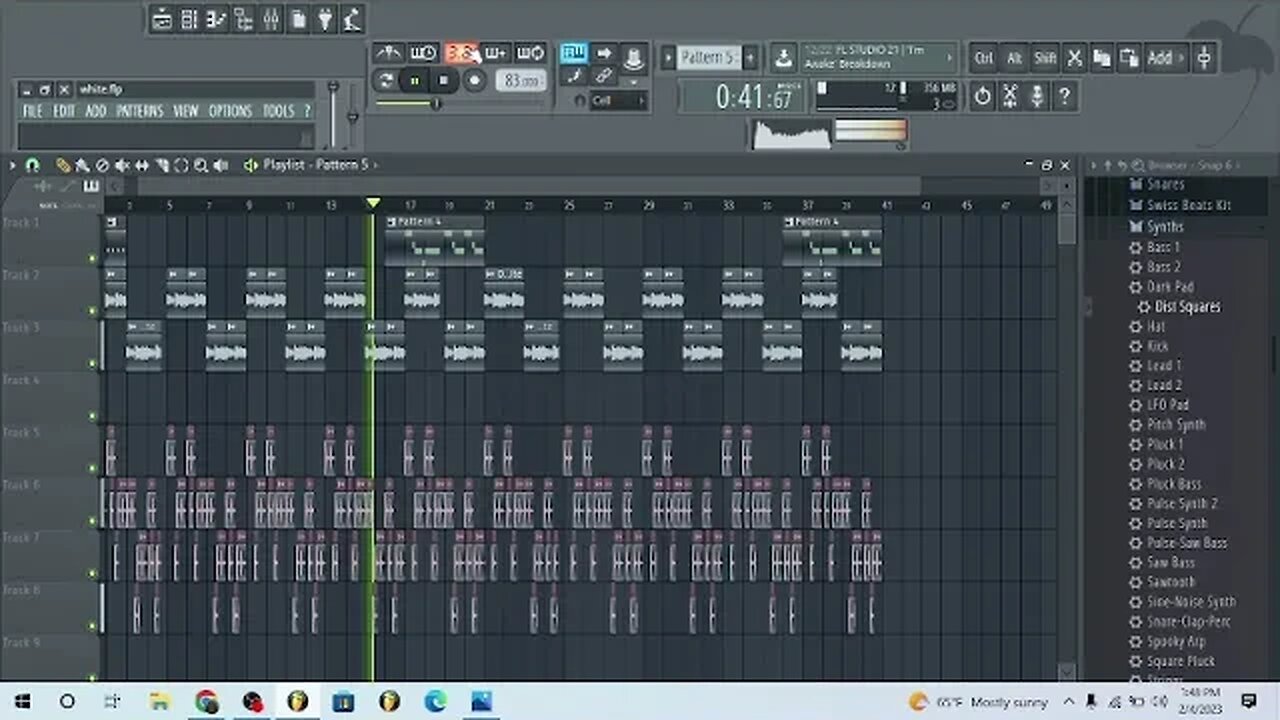Toggle the Playlist snap magnet
The width and height of the screenshot is (1280, 720).
pyautogui.click(x=32, y=165)
